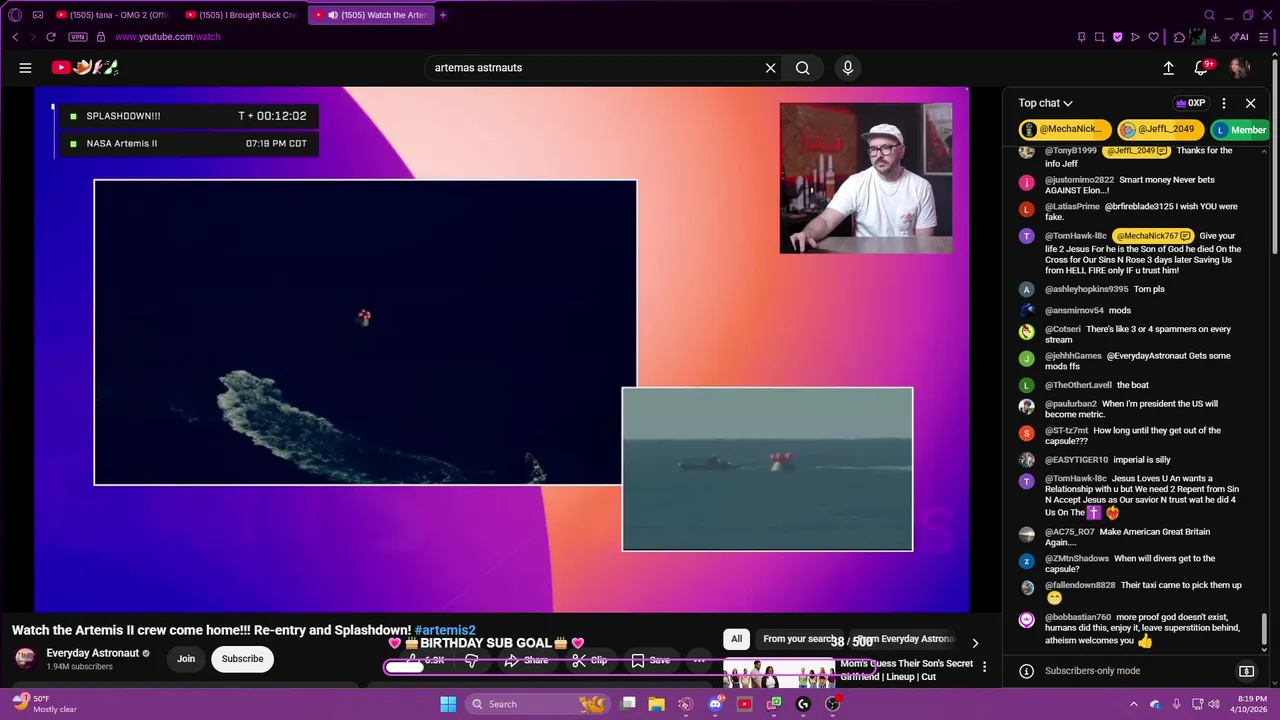Viewport: 1280px width, 720px height.
Task: Switch to 'I Brought Back Cre' tab
Action: [x=242, y=15]
